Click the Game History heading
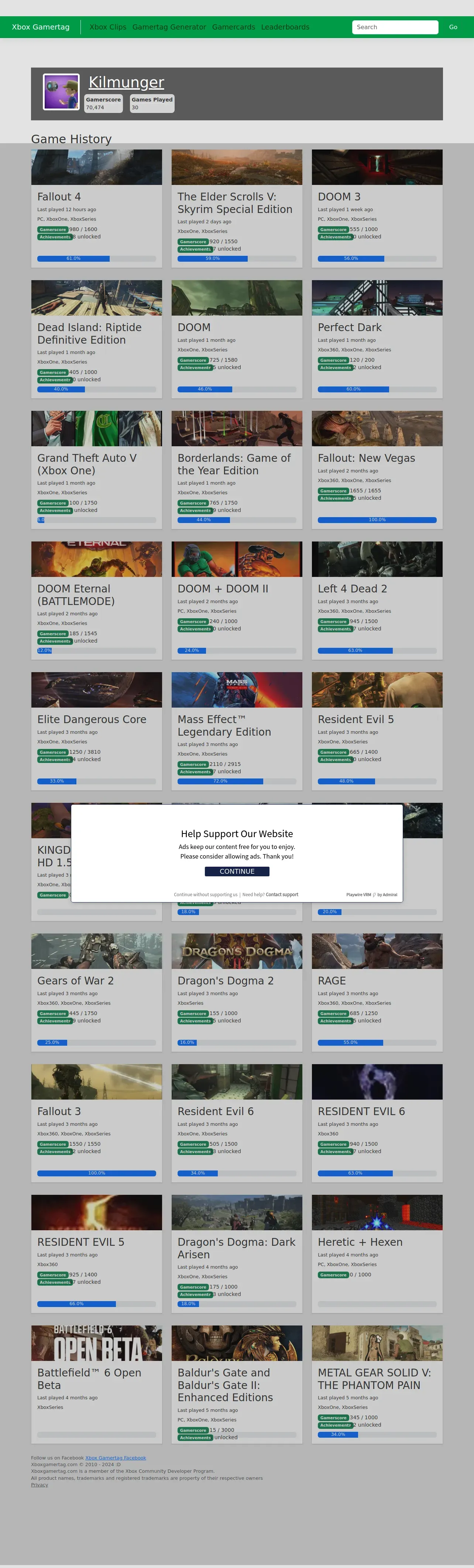The image size is (474, 1568). coord(71,139)
